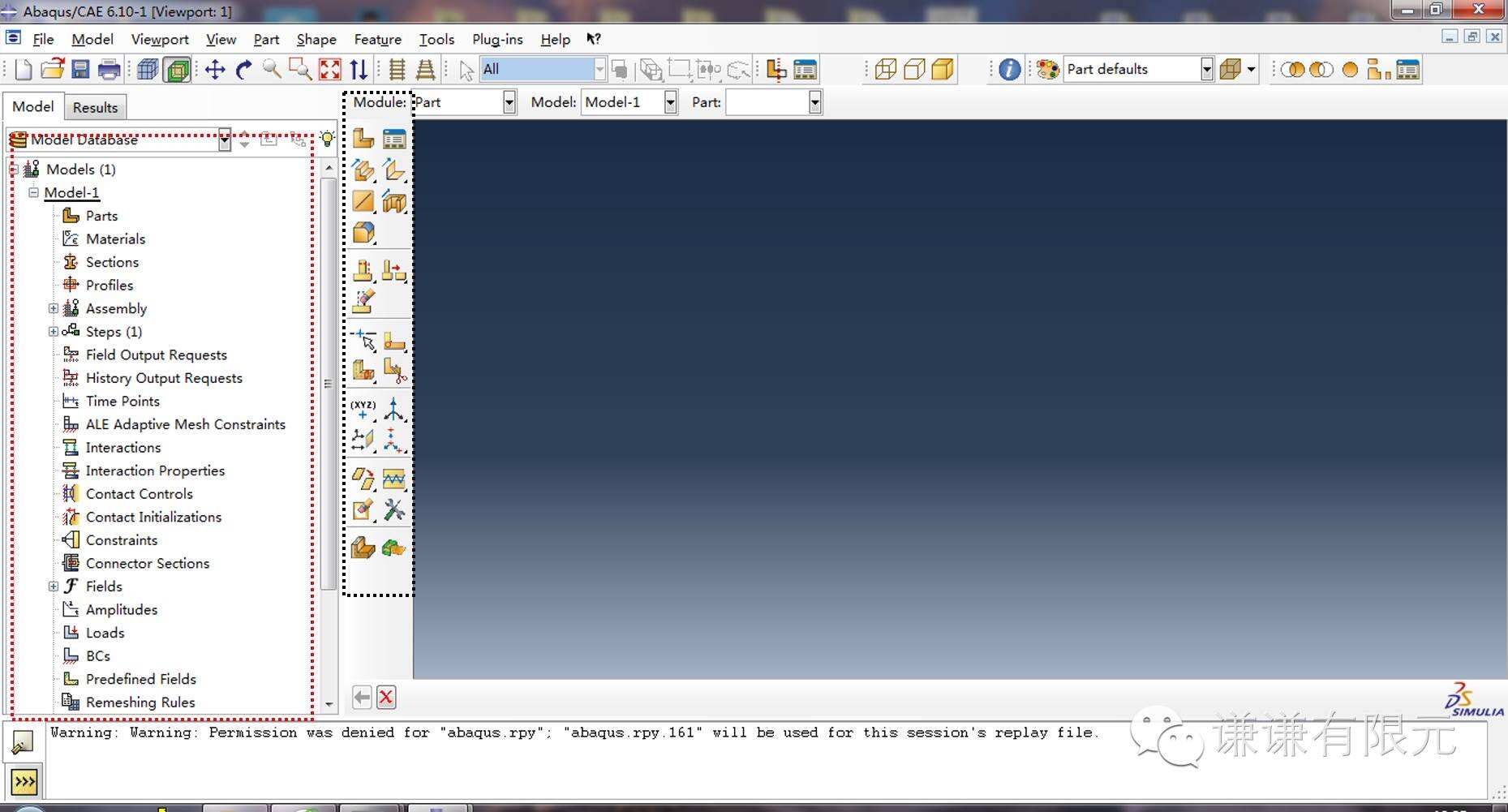Open the selection filter All dropdown

599,70
